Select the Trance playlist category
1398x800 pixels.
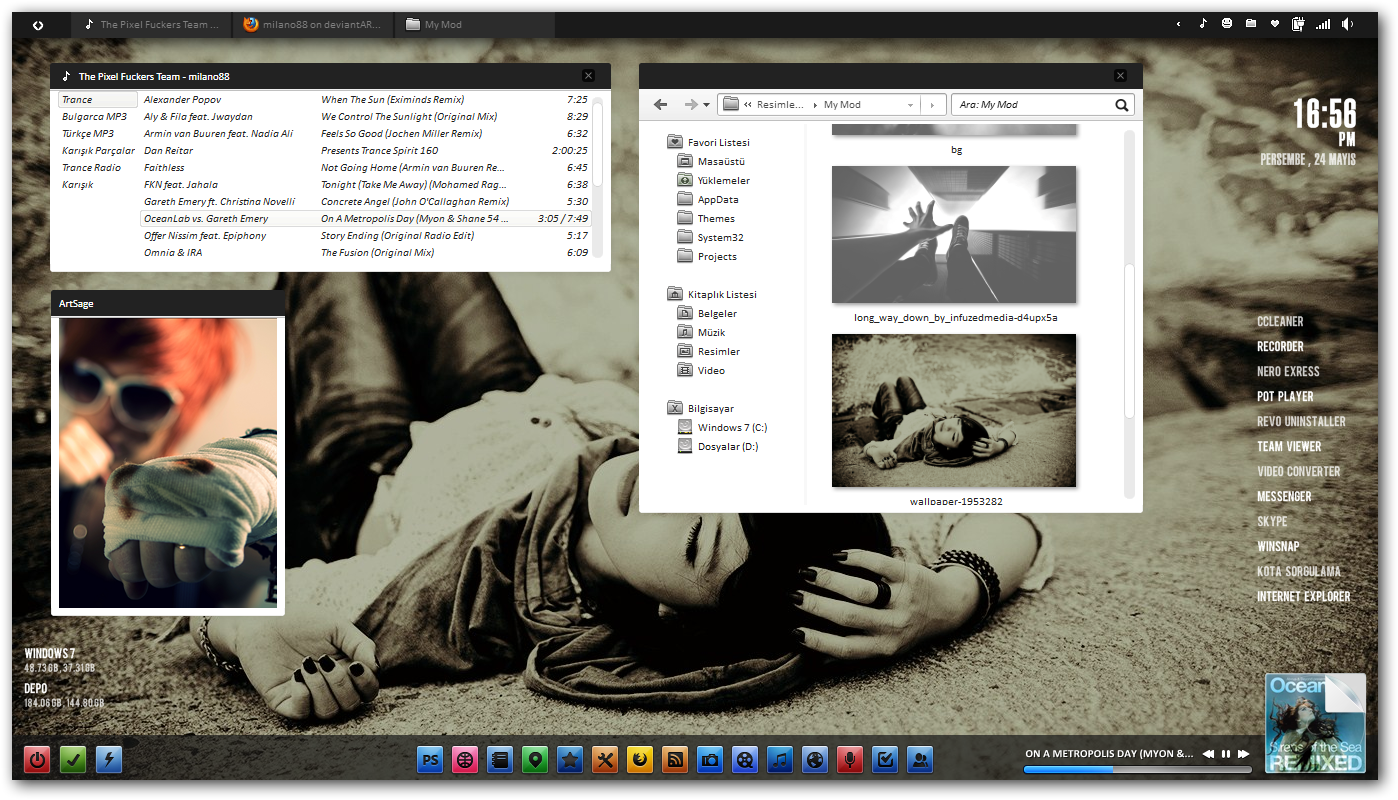[x=98, y=100]
